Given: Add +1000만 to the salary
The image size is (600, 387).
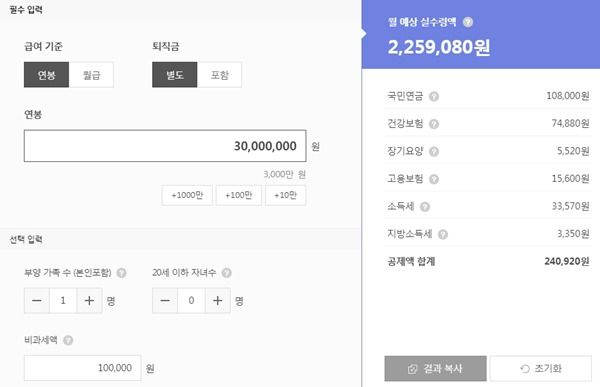Looking at the screenshot, I should pyautogui.click(x=187, y=195).
